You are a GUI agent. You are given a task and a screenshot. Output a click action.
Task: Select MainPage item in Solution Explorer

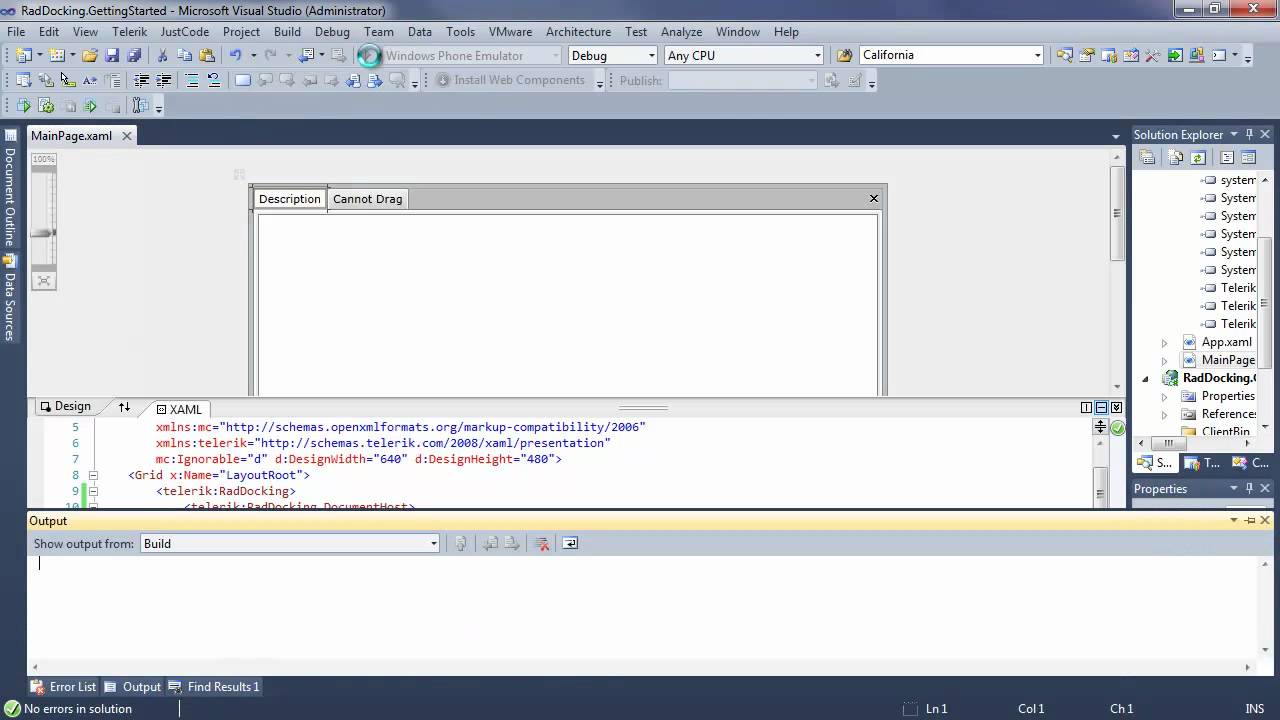pos(1227,360)
